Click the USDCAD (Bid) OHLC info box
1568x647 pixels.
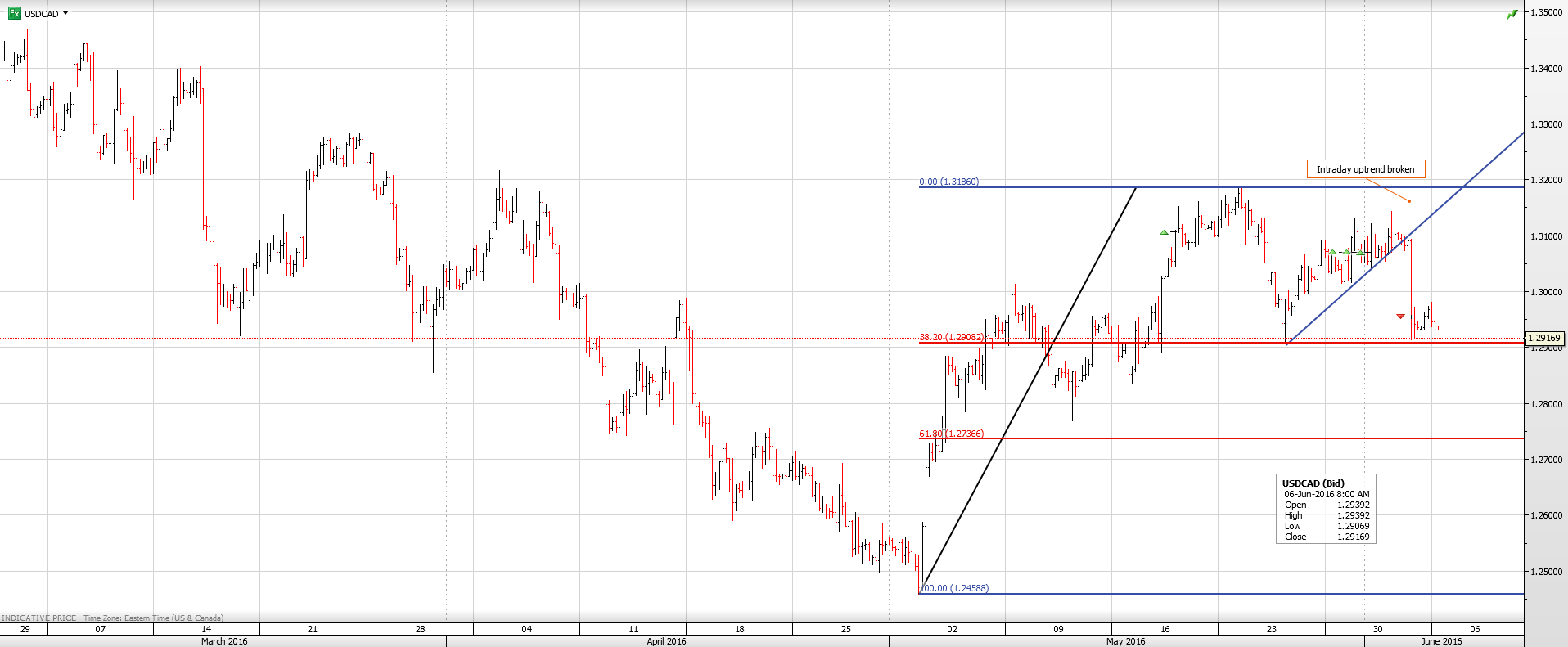(x=1326, y=510)
